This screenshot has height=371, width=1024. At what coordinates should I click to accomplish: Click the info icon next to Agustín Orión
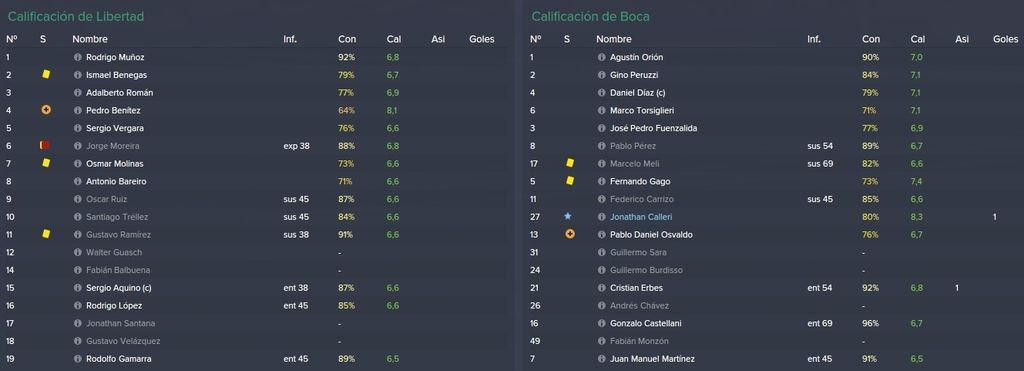601,57
